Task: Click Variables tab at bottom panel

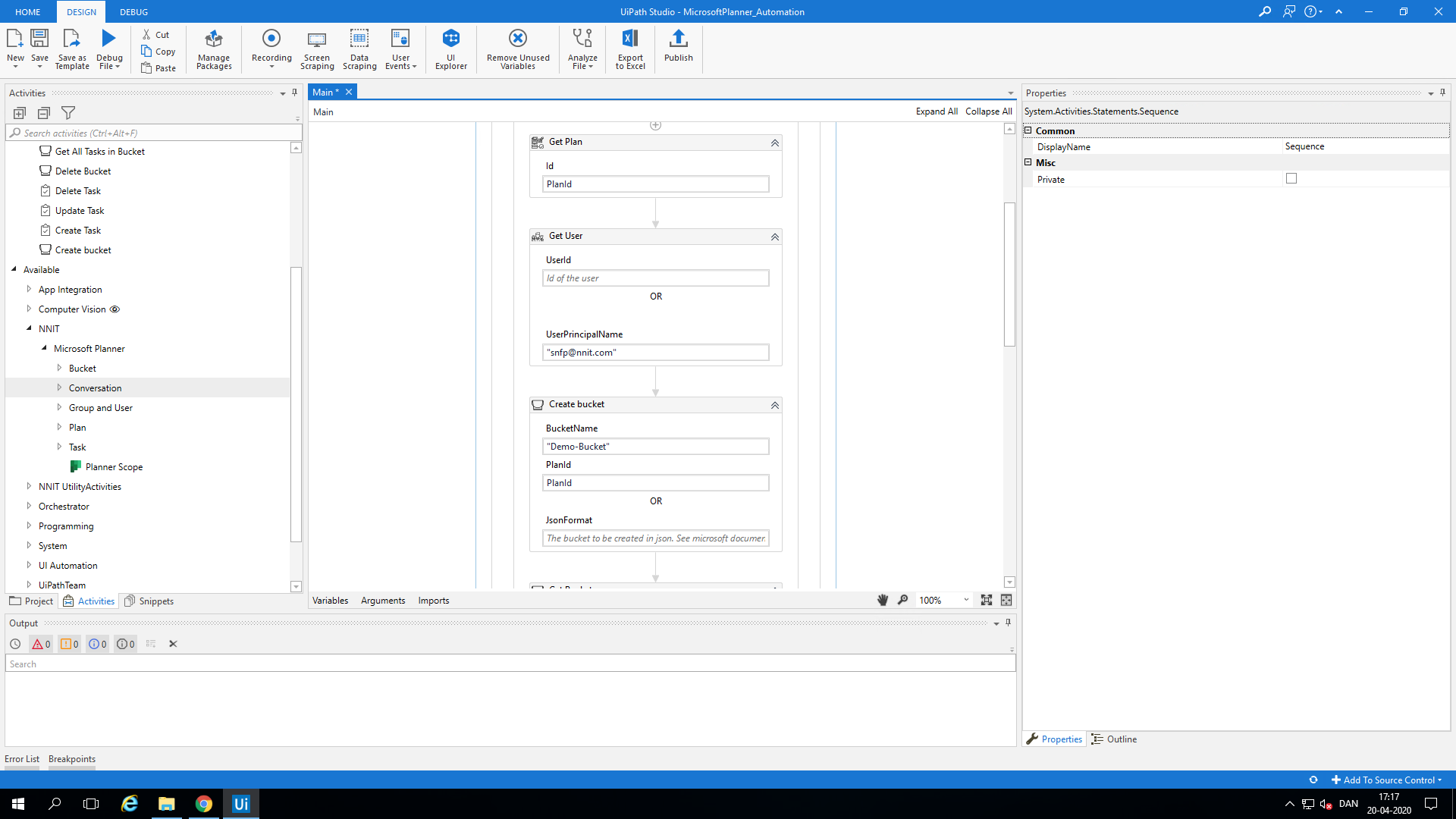Action: click(x=330, y=600)
